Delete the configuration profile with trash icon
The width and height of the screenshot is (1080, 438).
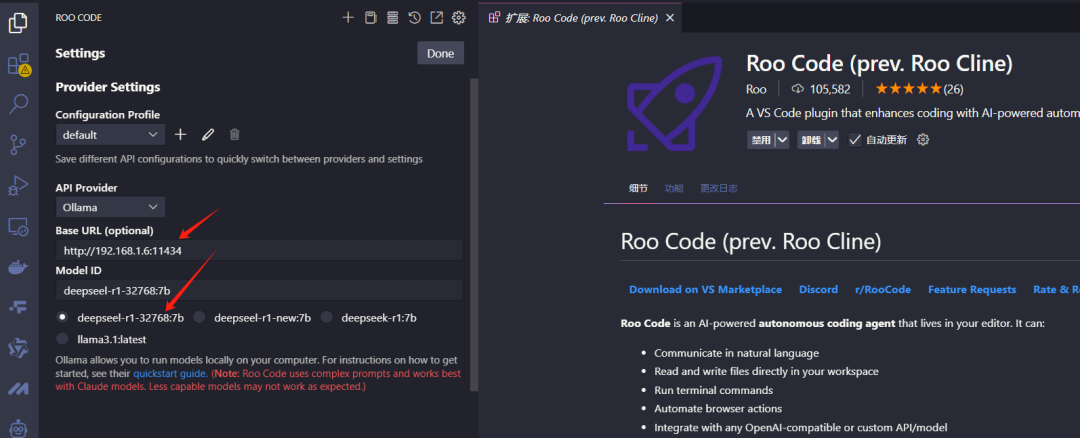pyautogui.click(x=234, y=134)
